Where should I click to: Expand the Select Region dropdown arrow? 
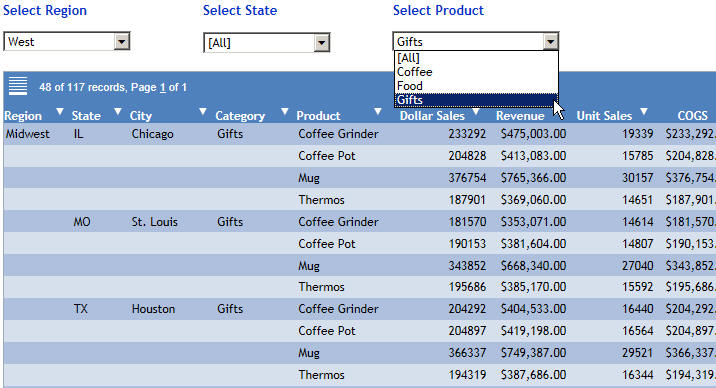tap(121, 42)
